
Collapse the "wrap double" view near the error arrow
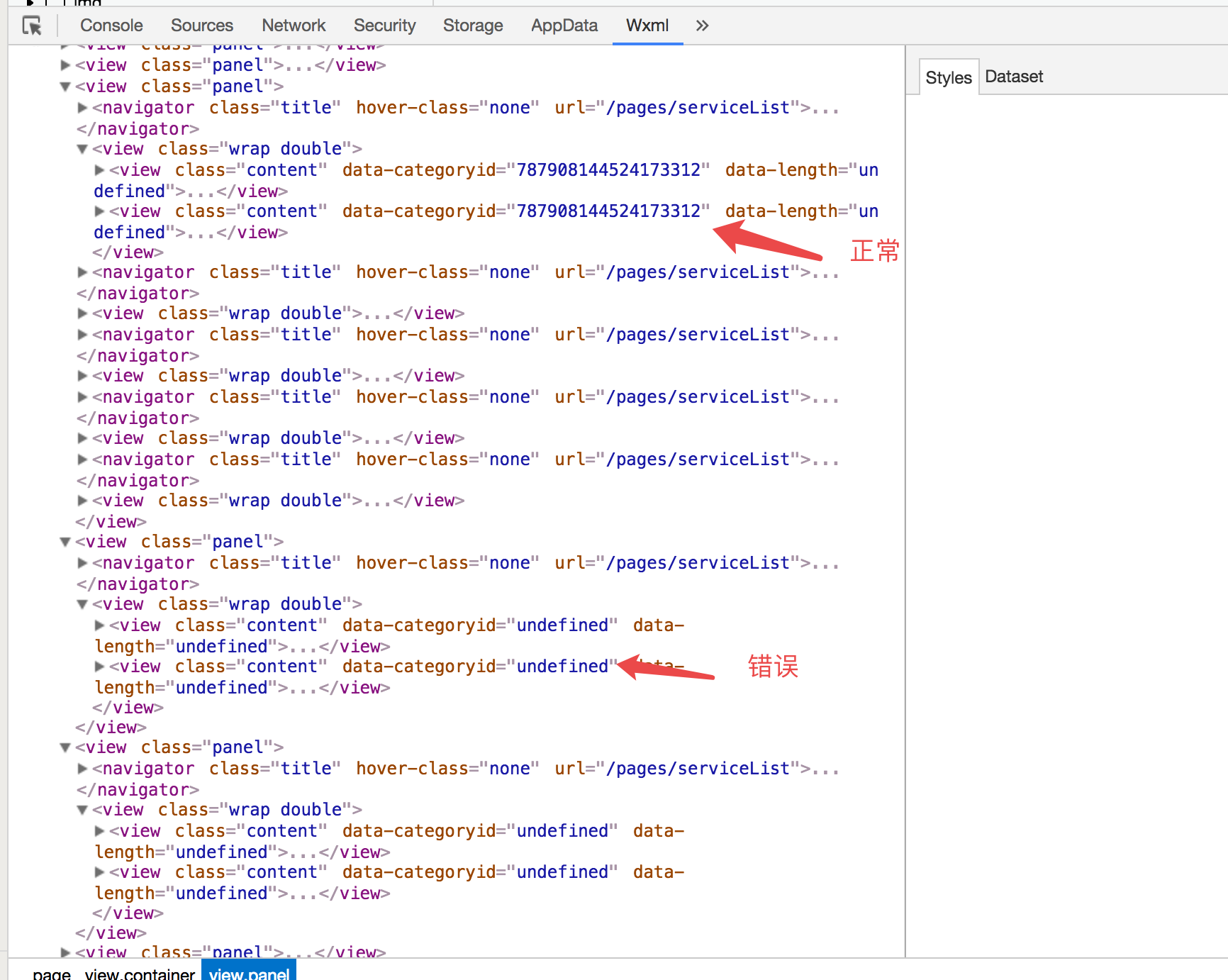pos(82,604)
